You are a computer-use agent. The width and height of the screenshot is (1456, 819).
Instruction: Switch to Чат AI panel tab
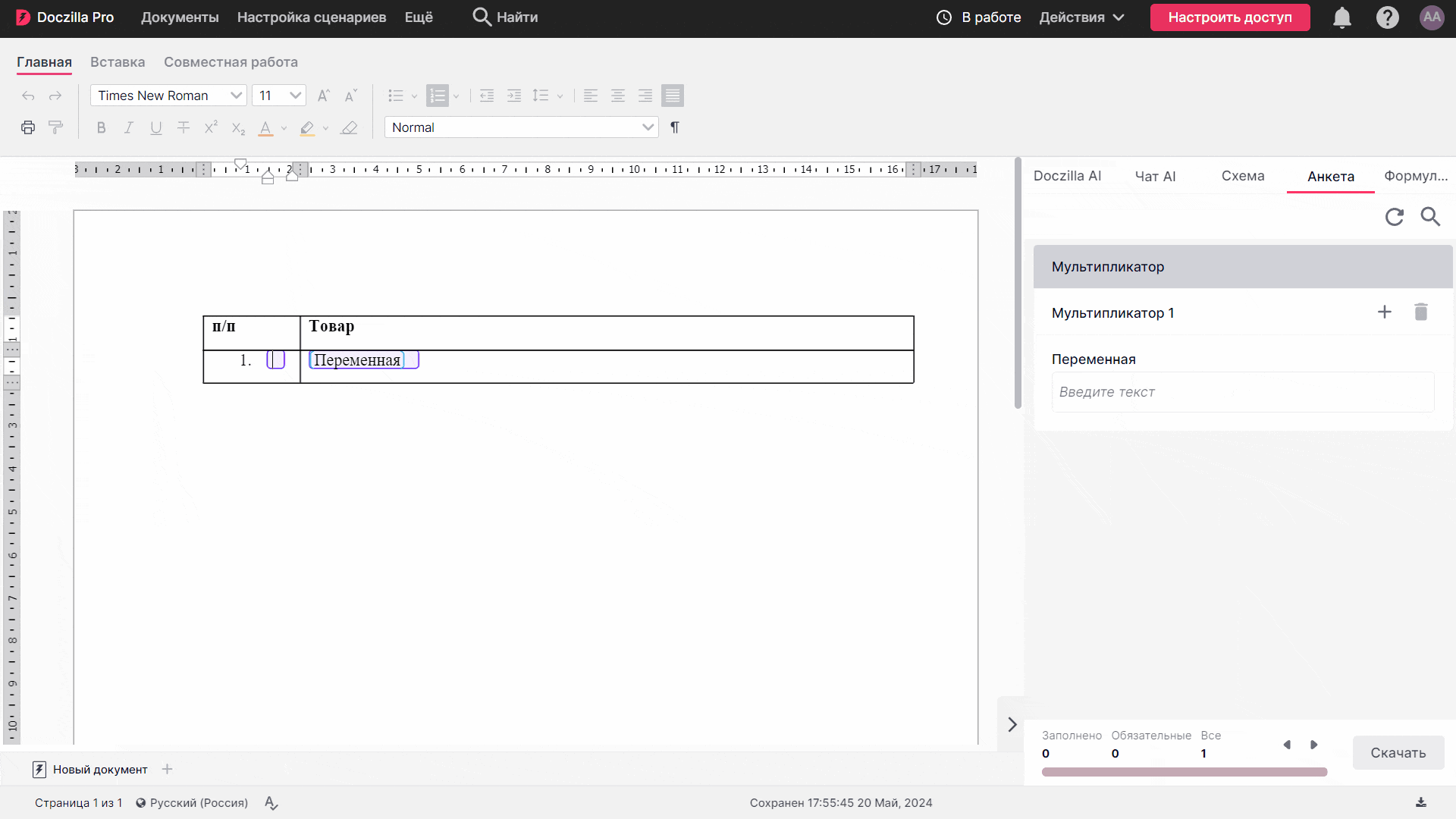(1155, 176)
